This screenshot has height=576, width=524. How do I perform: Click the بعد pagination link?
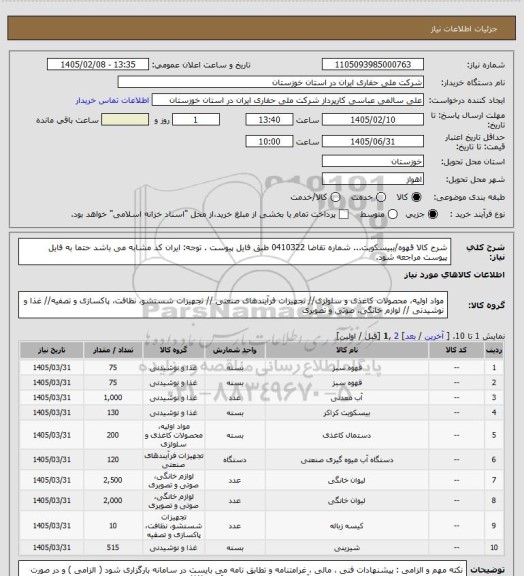[410, 336]
